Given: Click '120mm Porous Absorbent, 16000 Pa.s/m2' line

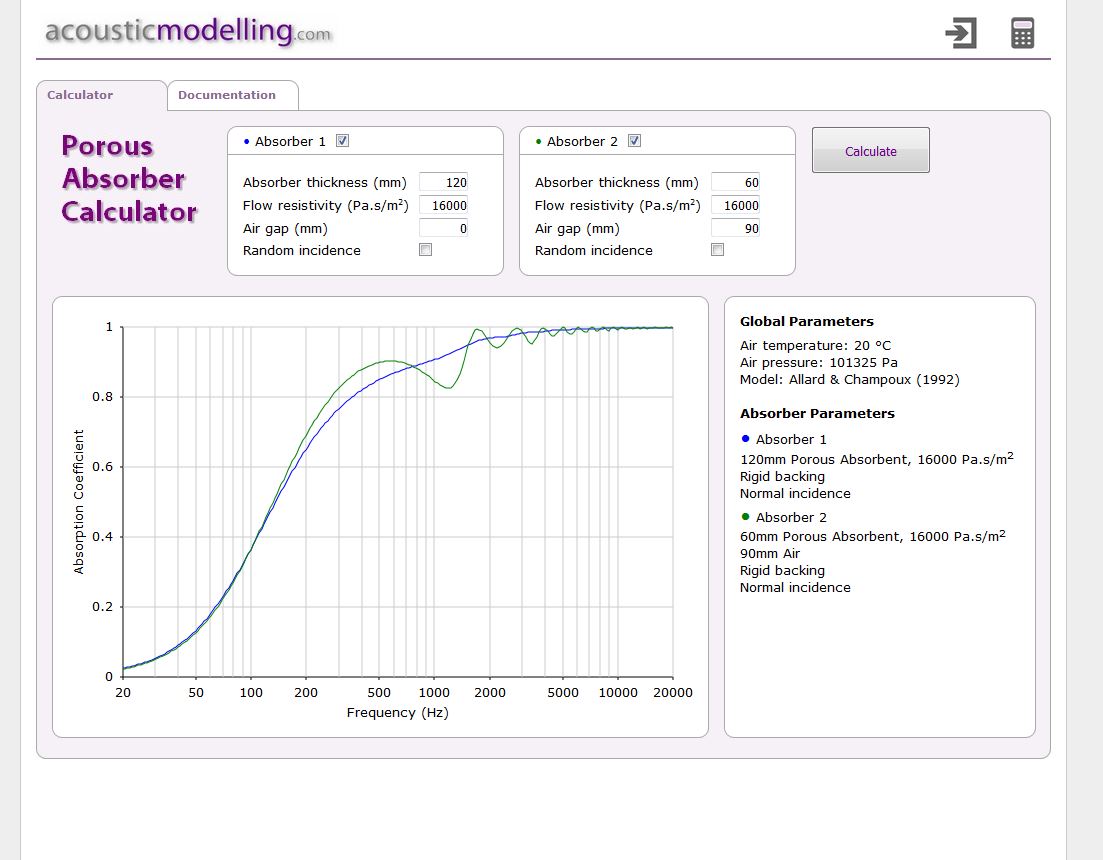Looking at the screenshot, I should pyautogui.click(x=876, y=458).
